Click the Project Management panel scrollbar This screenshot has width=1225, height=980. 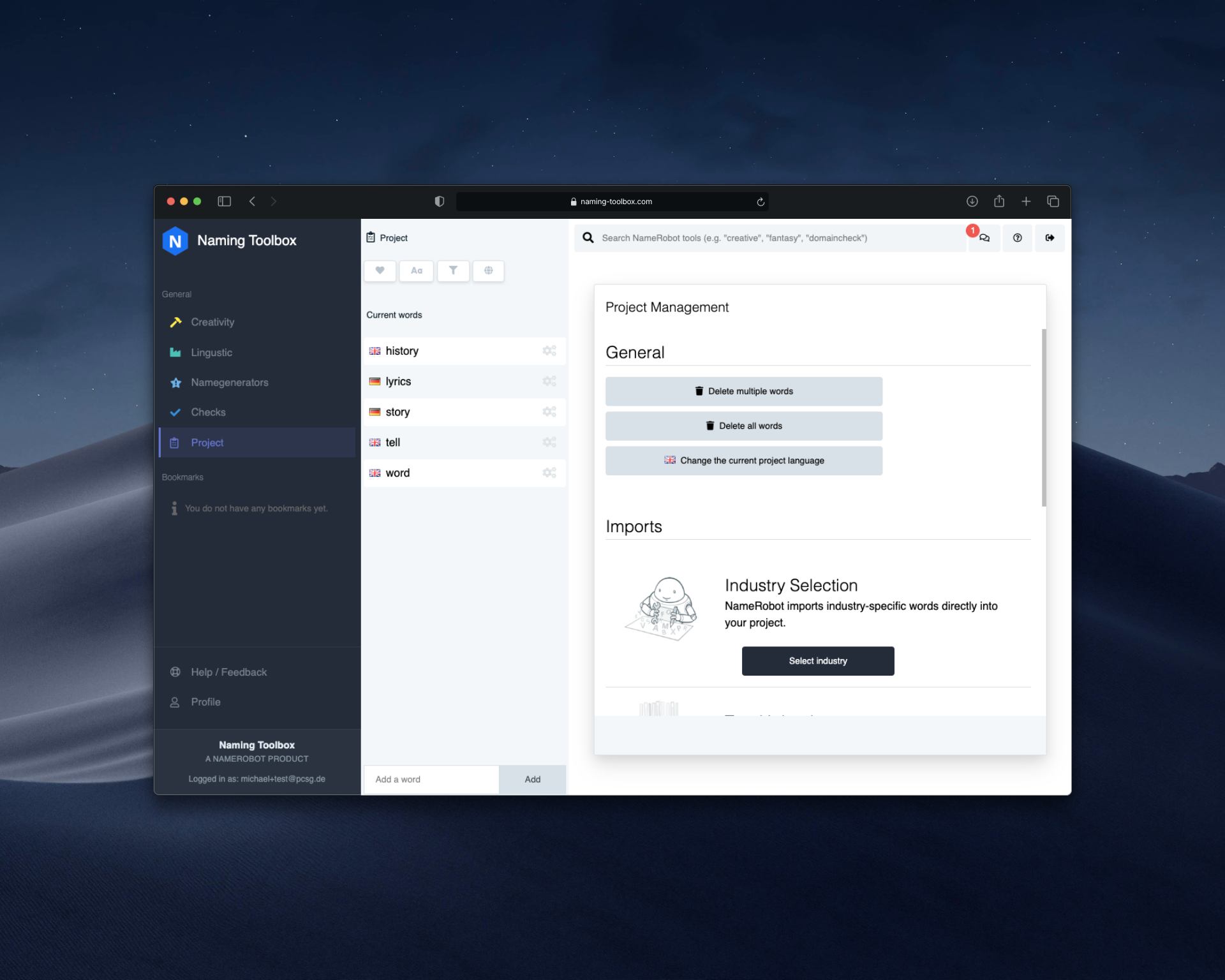click(1044, 418)
